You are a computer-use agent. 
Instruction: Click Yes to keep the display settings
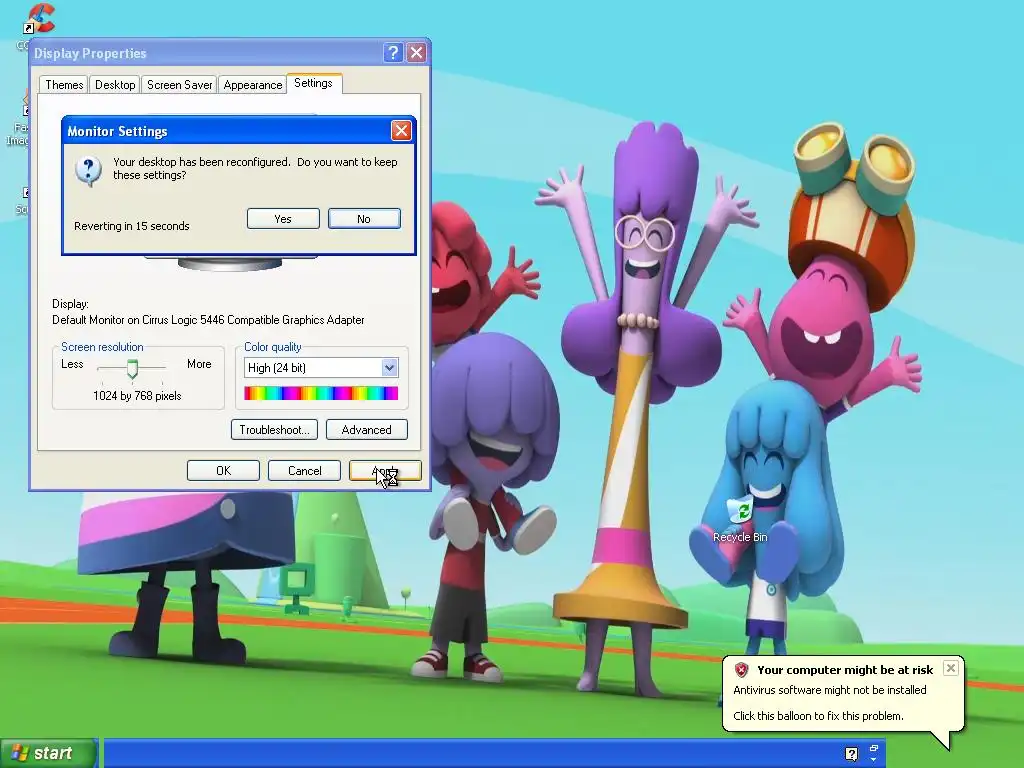[x=283, y=219]
